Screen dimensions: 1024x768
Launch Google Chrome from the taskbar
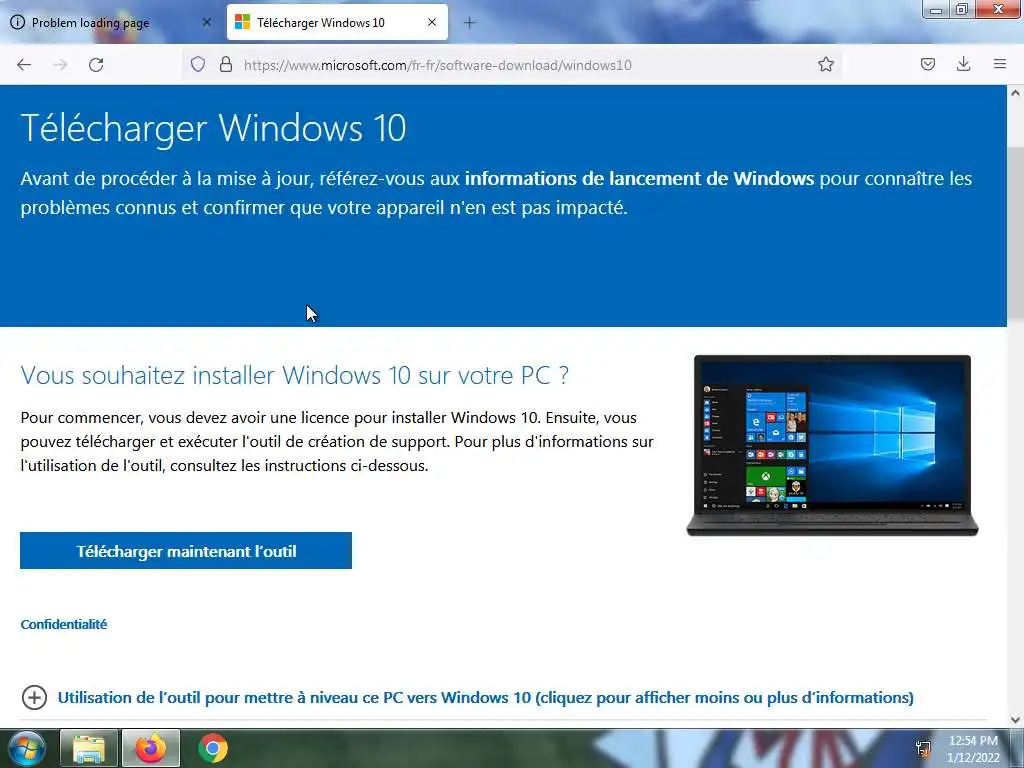pos(213,748)
